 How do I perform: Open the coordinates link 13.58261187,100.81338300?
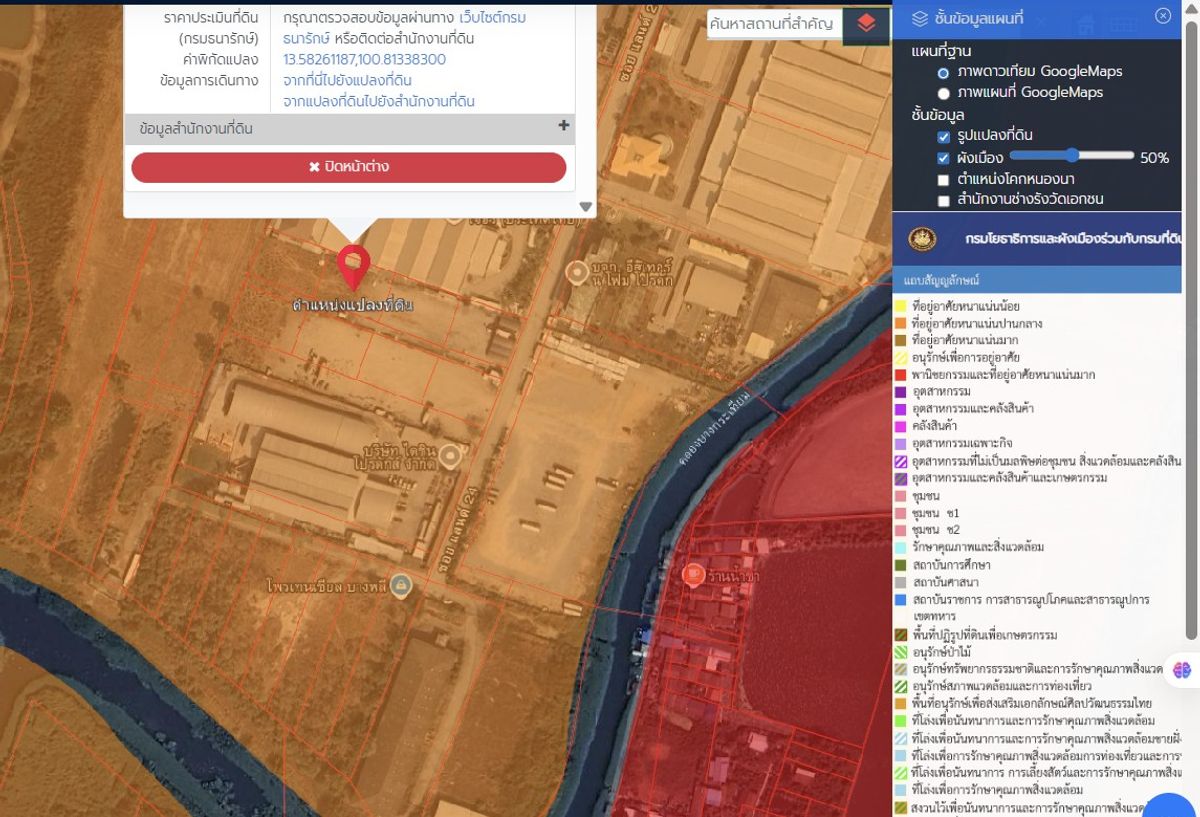pos(364,59)
